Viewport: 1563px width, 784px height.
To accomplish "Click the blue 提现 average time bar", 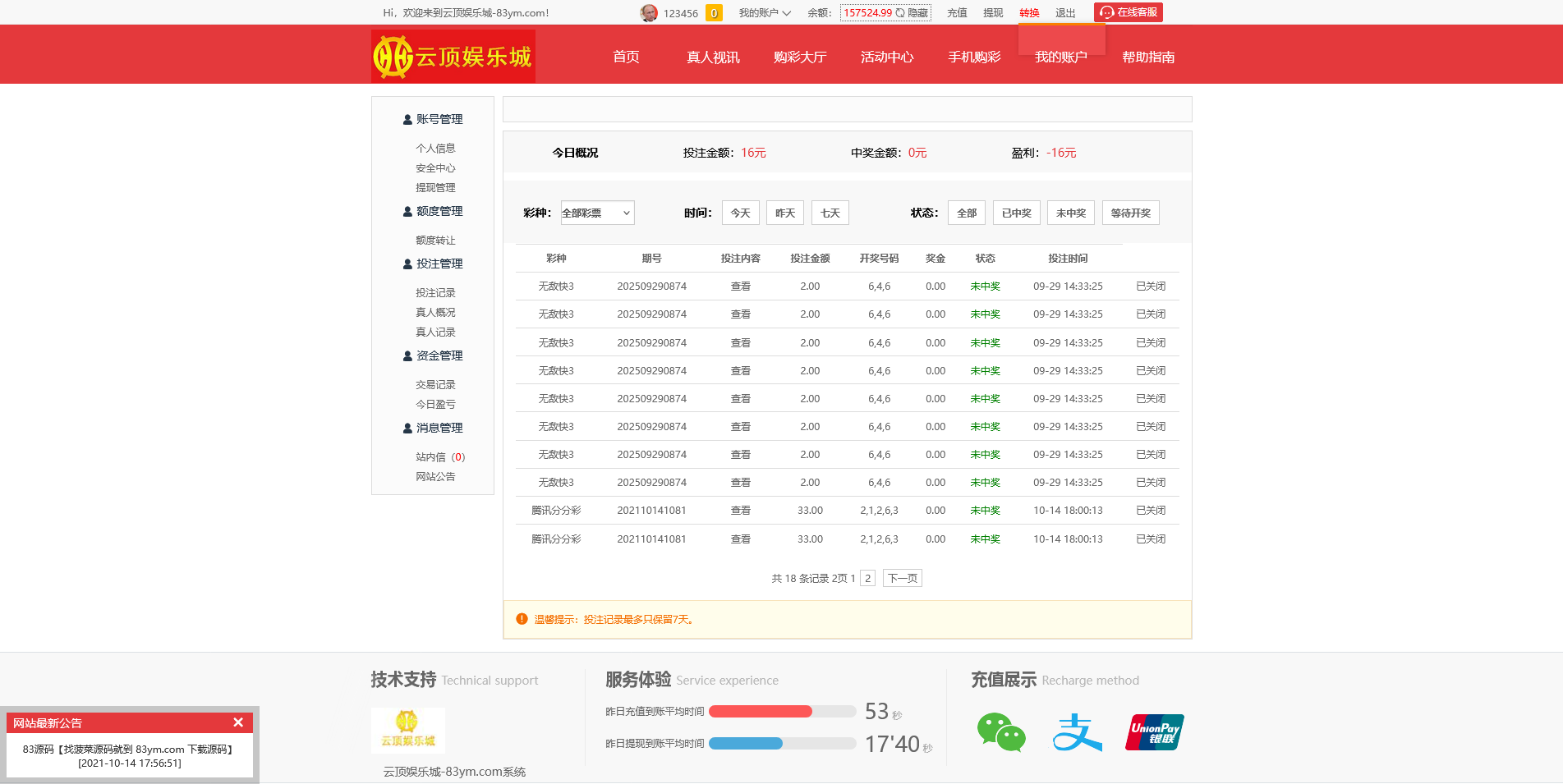I will click(746, 744).
